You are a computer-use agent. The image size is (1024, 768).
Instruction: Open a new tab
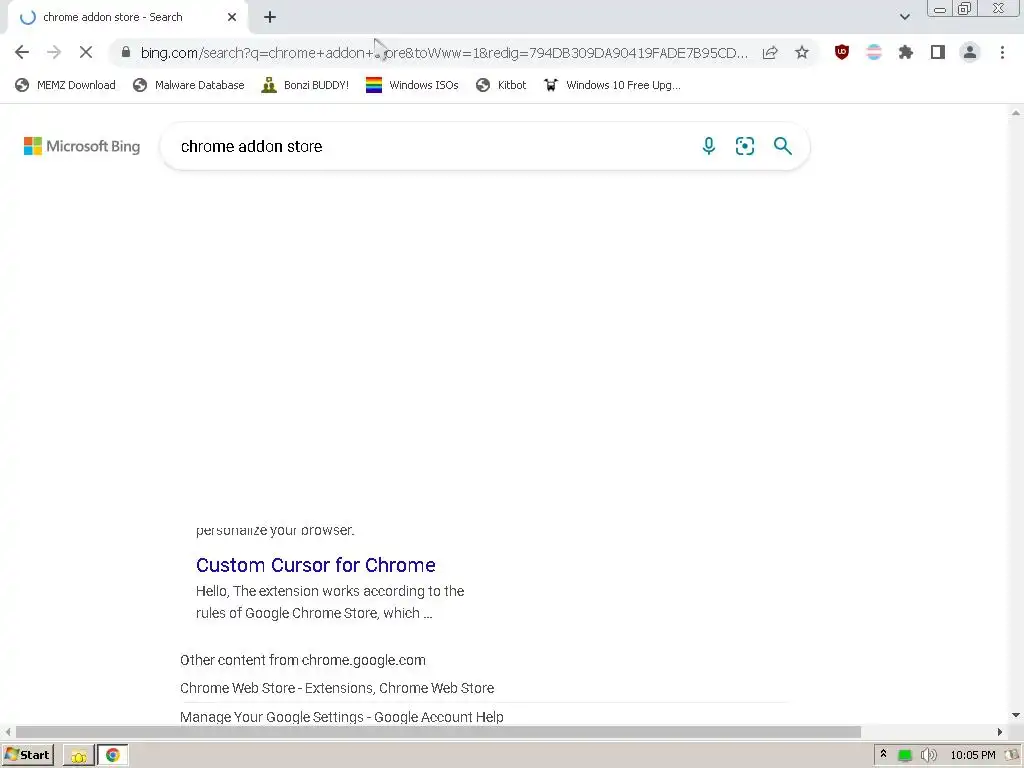[x=270, y=17]
